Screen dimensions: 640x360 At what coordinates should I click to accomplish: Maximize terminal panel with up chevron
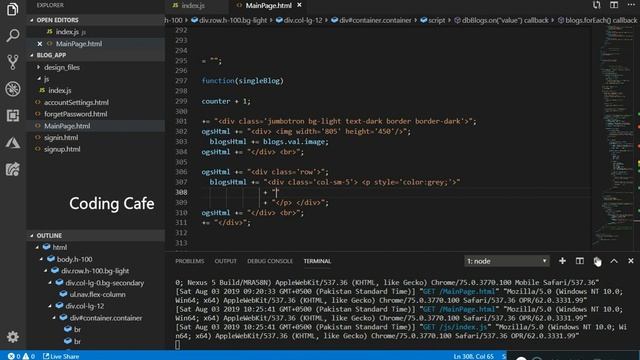coord(614,261)
